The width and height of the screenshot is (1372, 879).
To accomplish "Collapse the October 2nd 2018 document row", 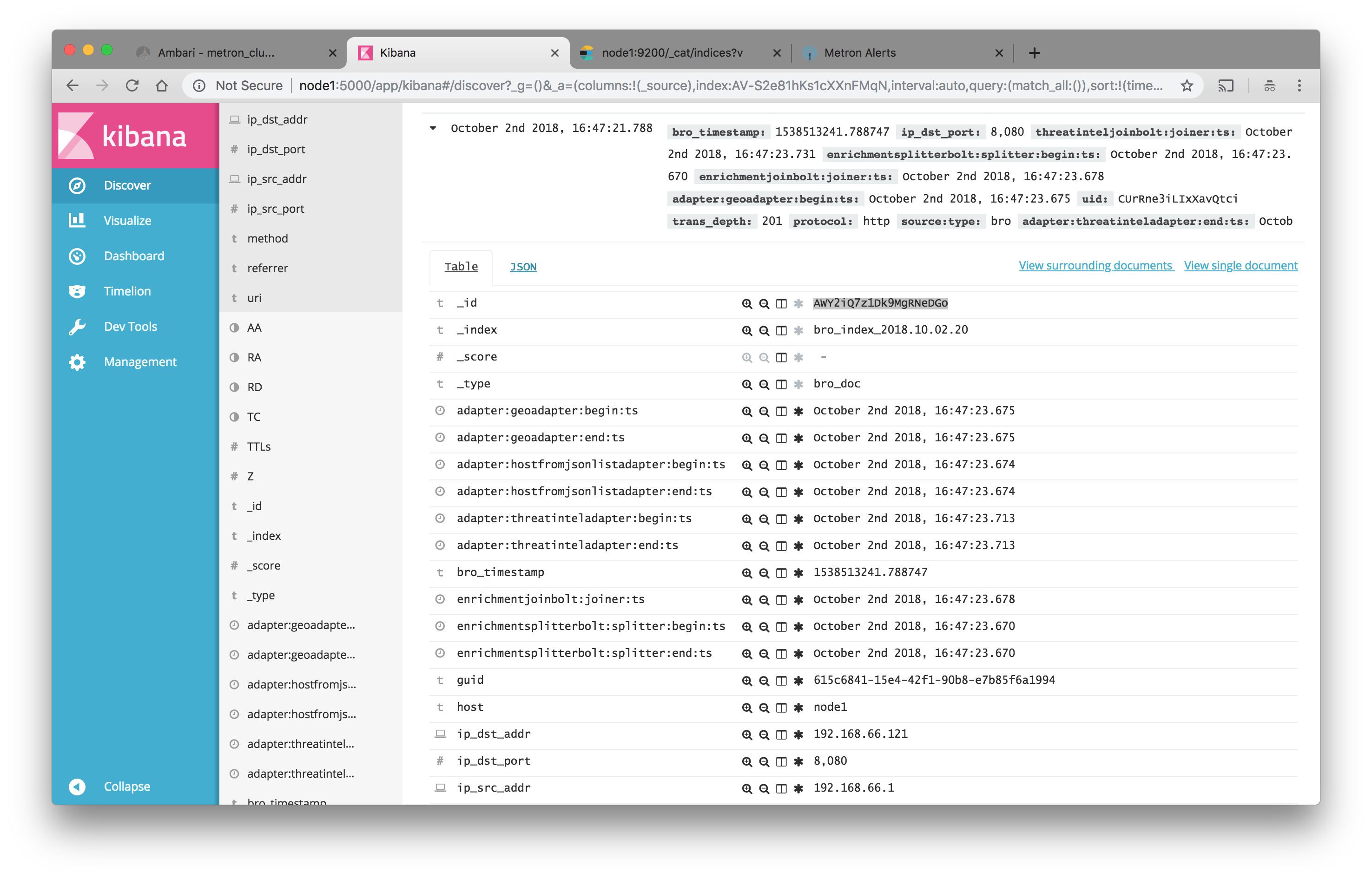I will (433, 128).
